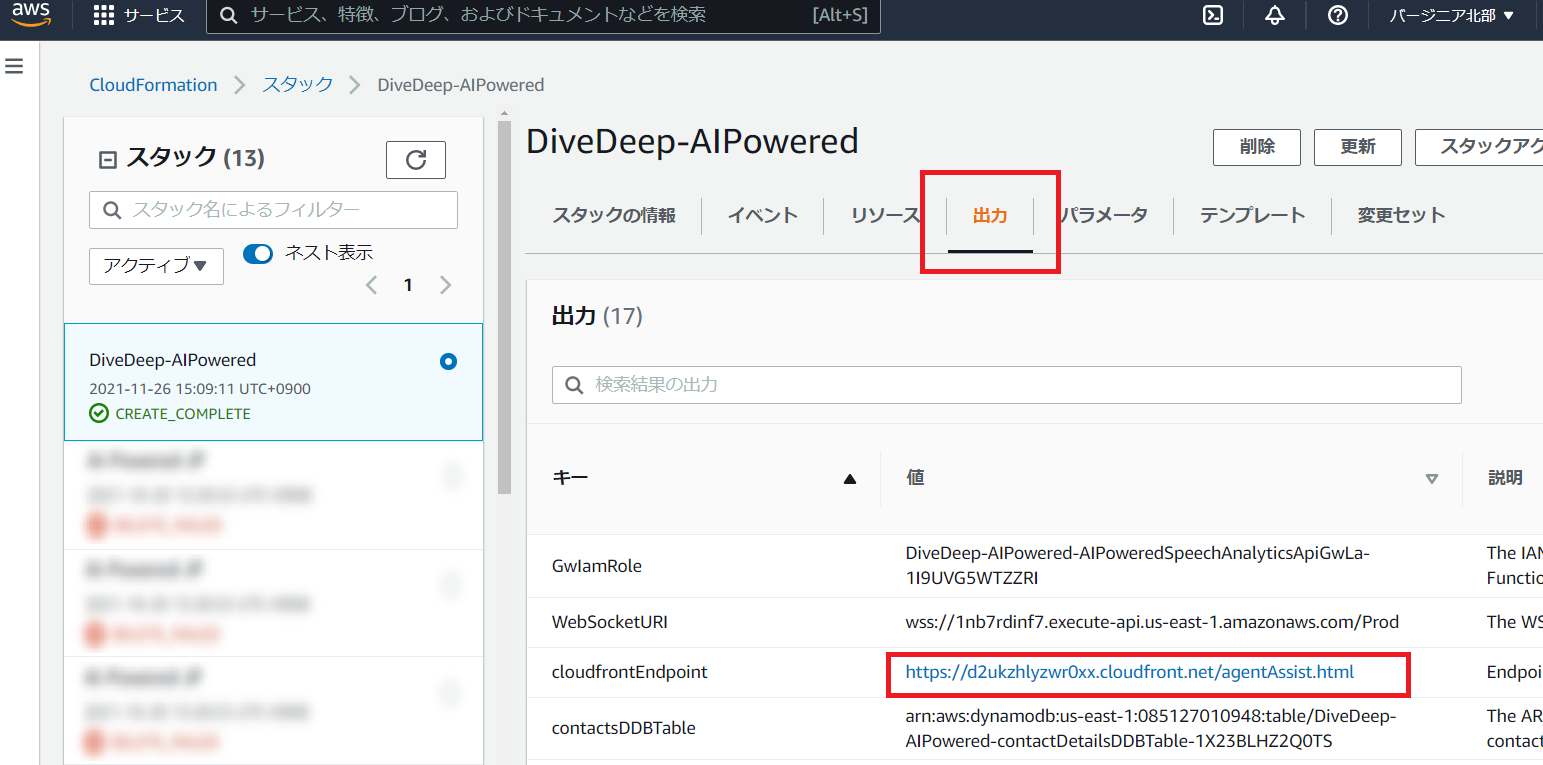This screenshot has width=1543, height=765.
Task: Select the WebSocketURI key cell
Action: pyautogui.click(x=610, y=622)
